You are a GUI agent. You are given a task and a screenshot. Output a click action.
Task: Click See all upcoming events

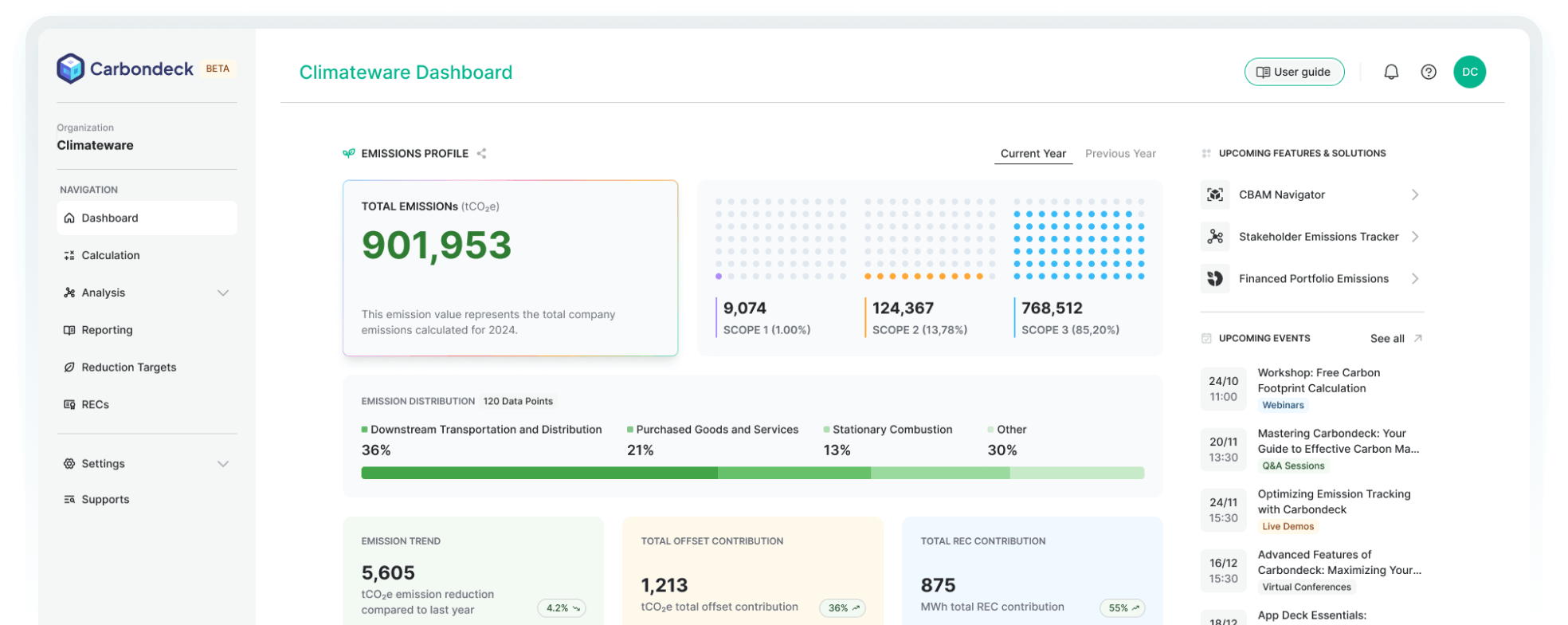pyautogui.click(x=1387, y=338)
